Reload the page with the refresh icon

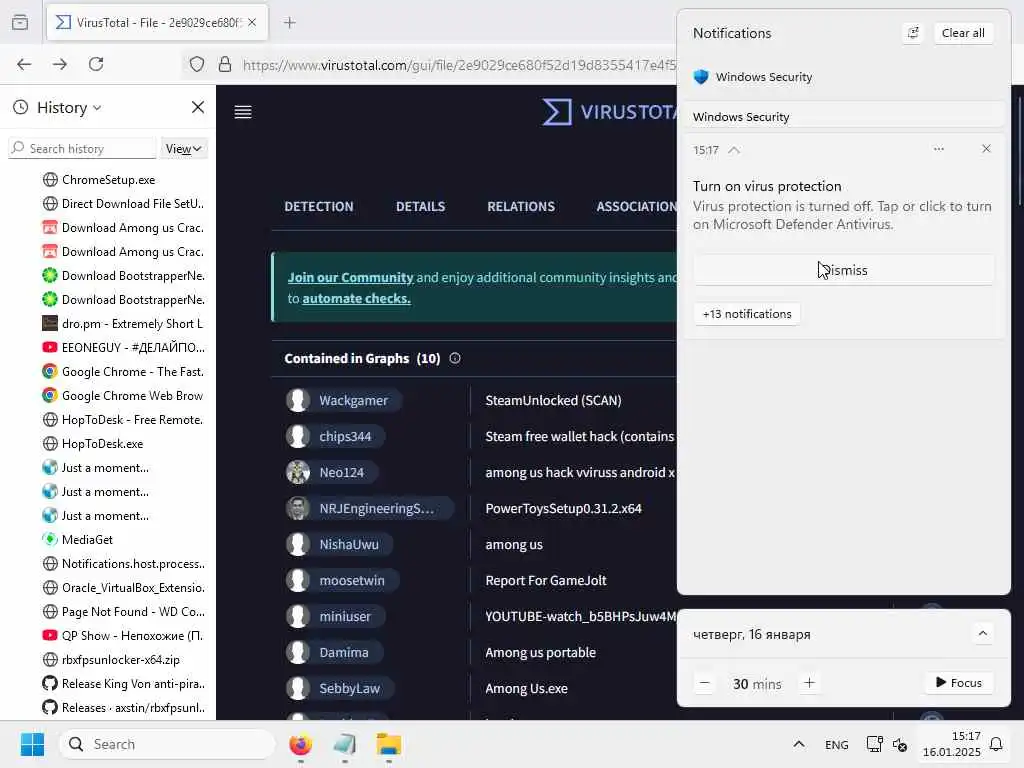[96, 64]
